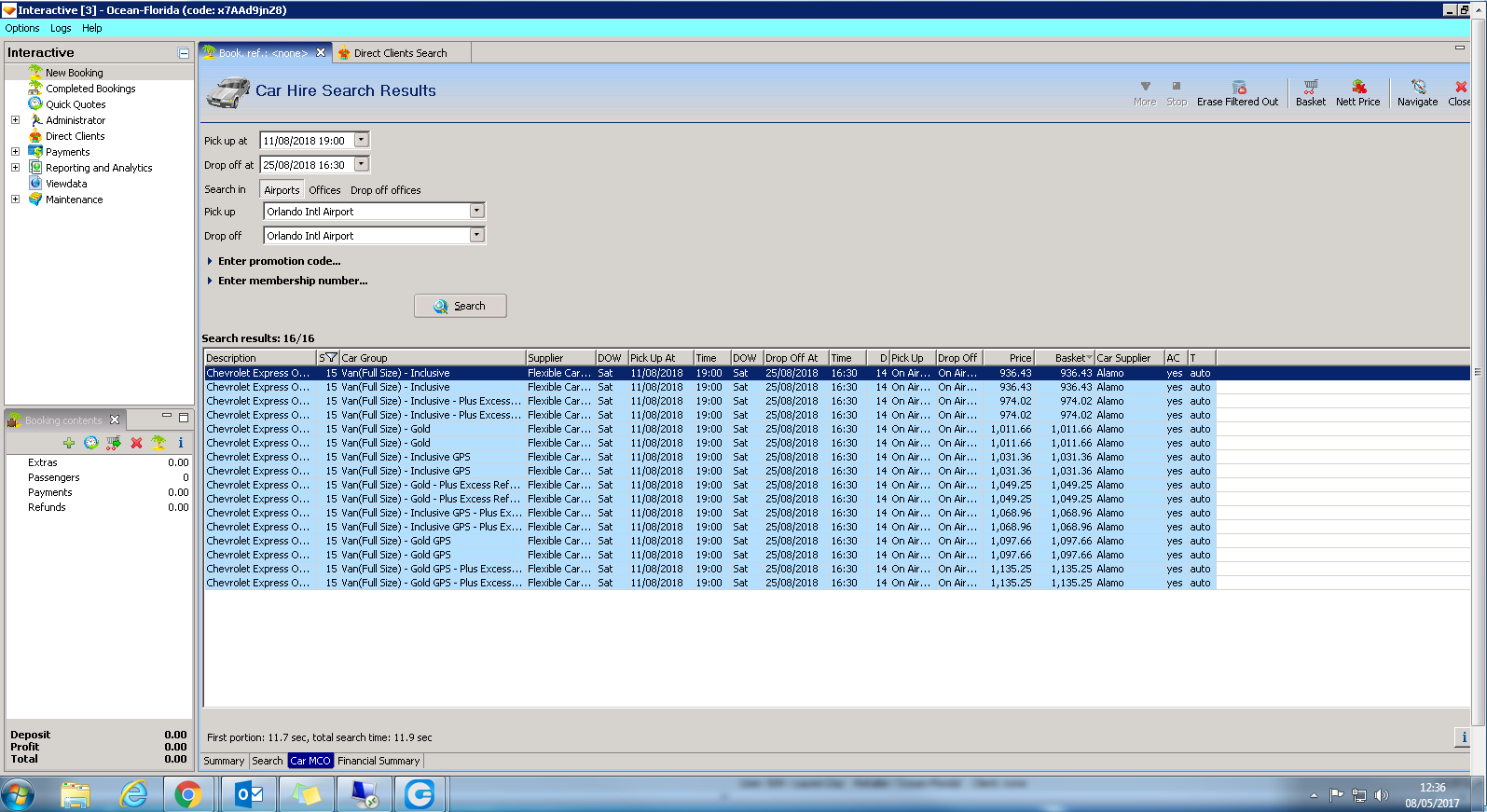Open the Pick up at date dropdown
Screen dimensions: 1487x812
click(x=362, y=140)
